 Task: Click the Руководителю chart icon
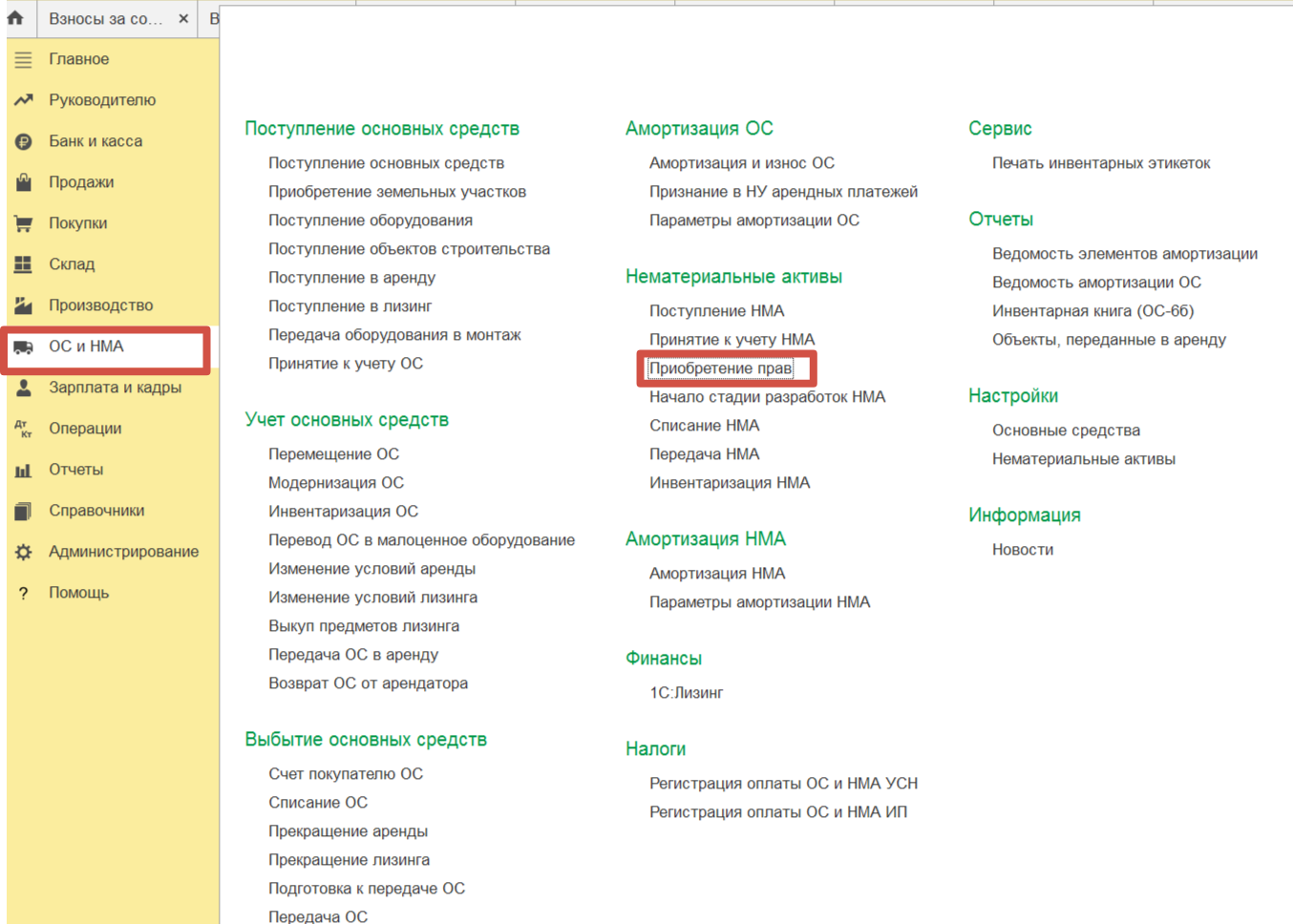24,100
